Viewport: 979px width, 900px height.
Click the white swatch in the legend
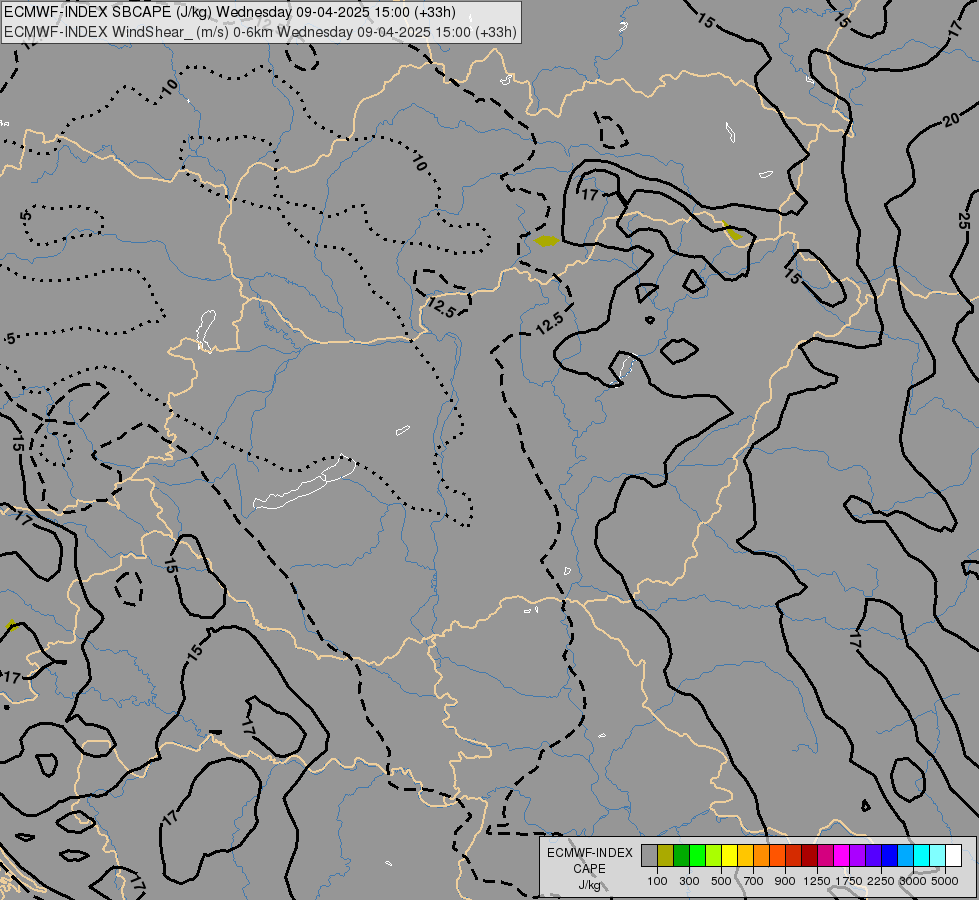click(x=953, y=855)
